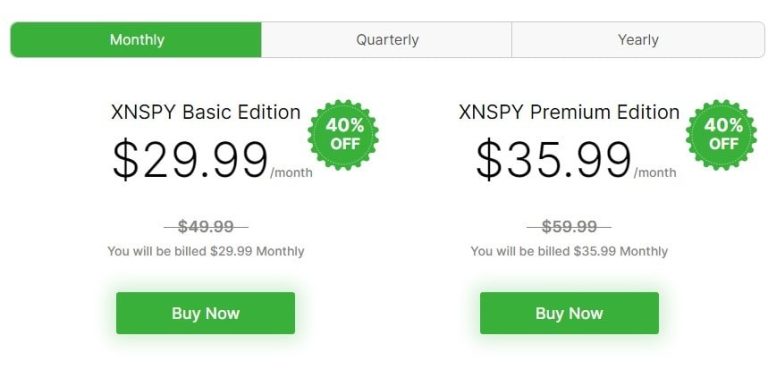The image size is (768, 369).
Task: Click the OFF text in Basic discount badge
Action: 345,144
